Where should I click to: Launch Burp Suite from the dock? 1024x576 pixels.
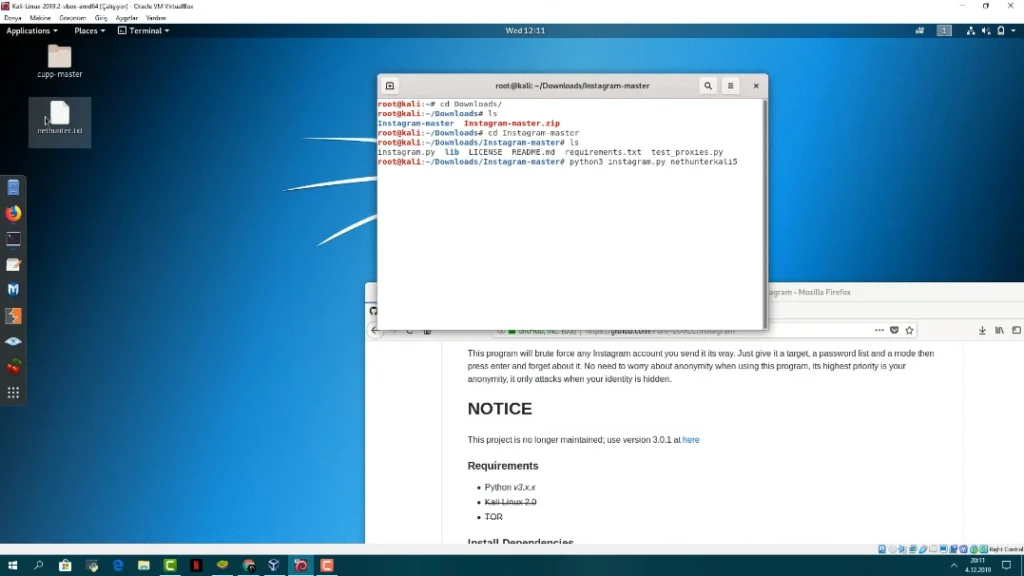click(13, 316)
